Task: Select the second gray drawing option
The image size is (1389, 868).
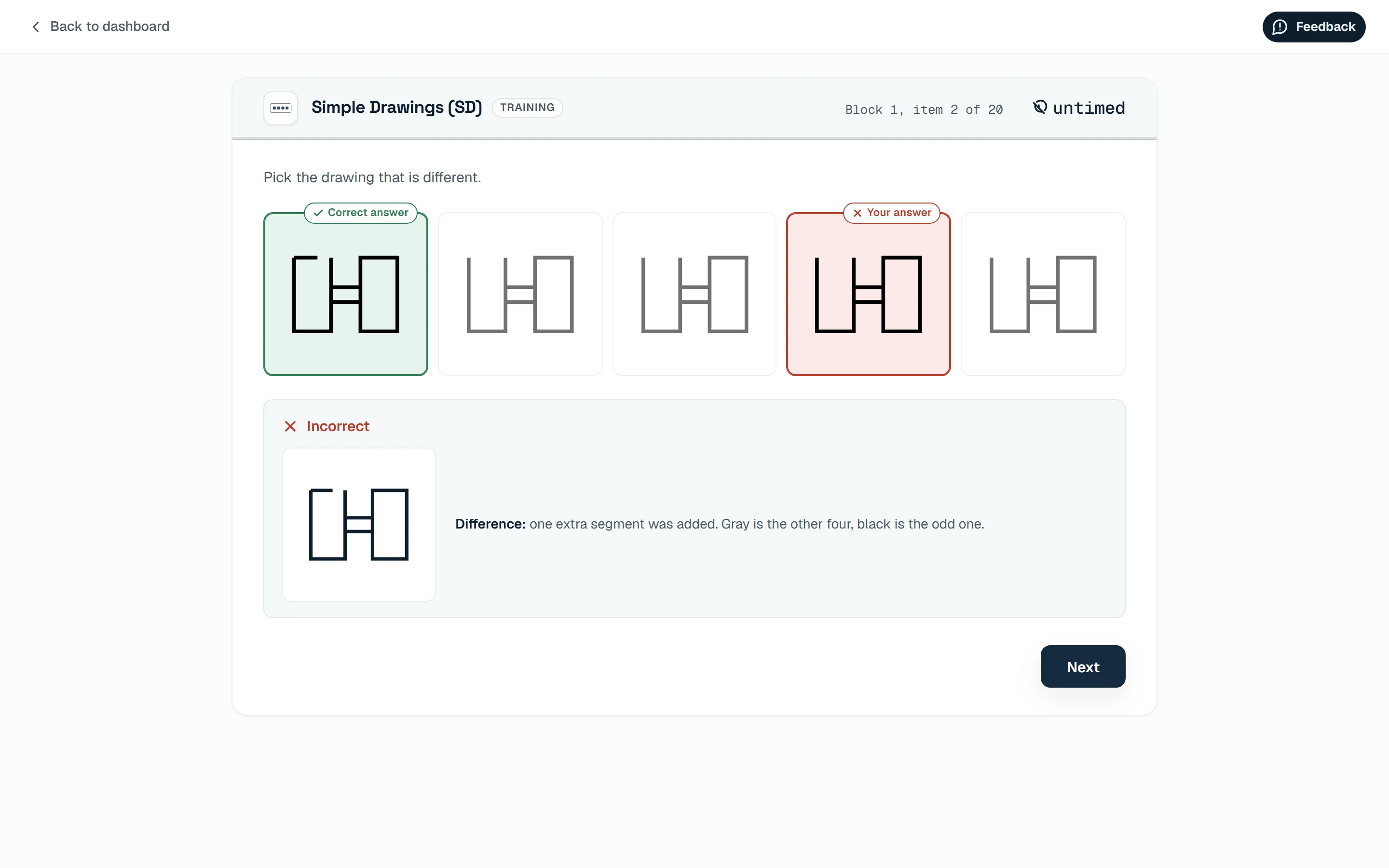Action: tap(520, 294)
